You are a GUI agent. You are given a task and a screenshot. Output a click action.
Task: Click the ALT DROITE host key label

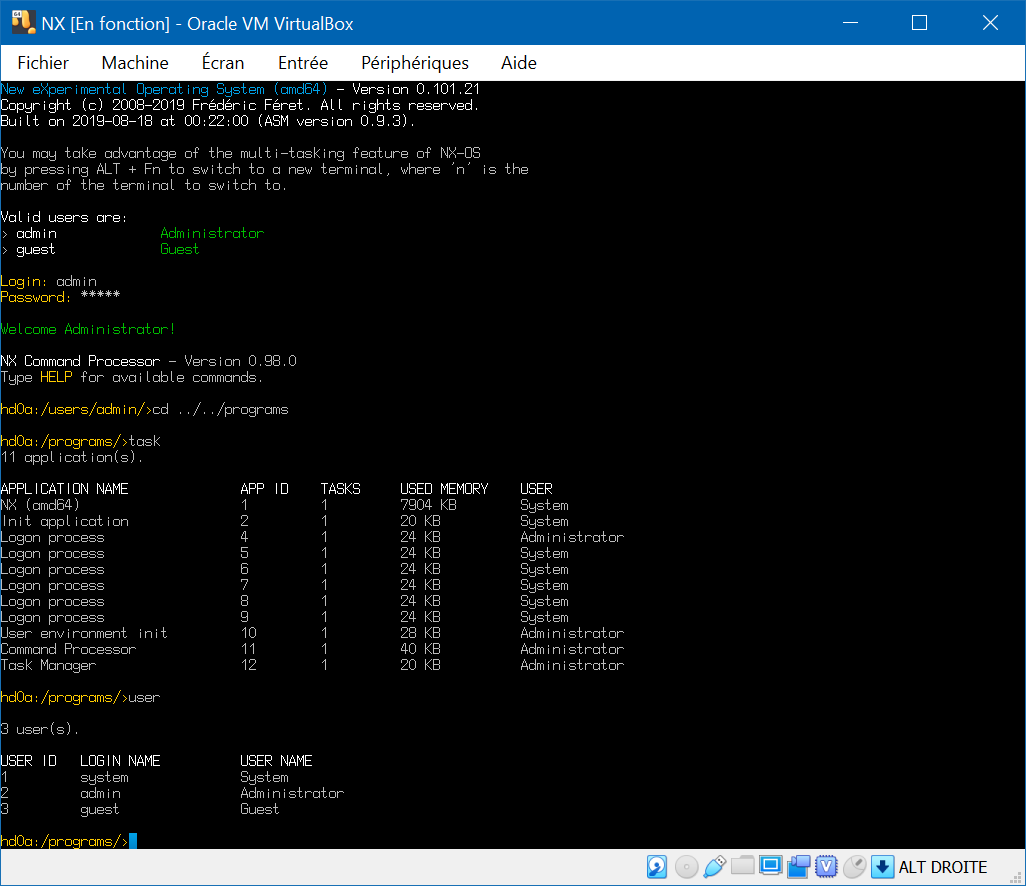[942, 867]
